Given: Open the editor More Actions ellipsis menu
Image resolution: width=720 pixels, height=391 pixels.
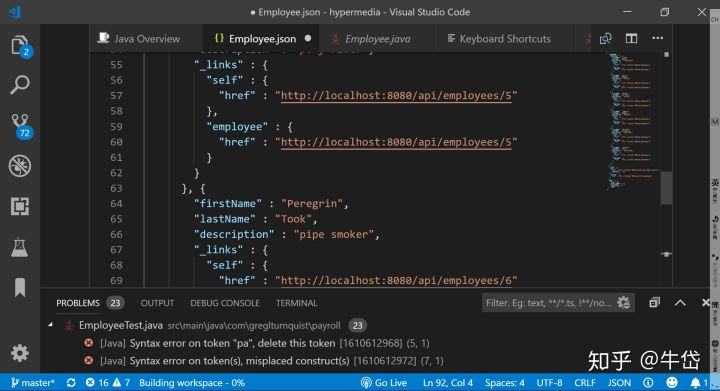Looking at the screenshot, I should pos(658,38).
